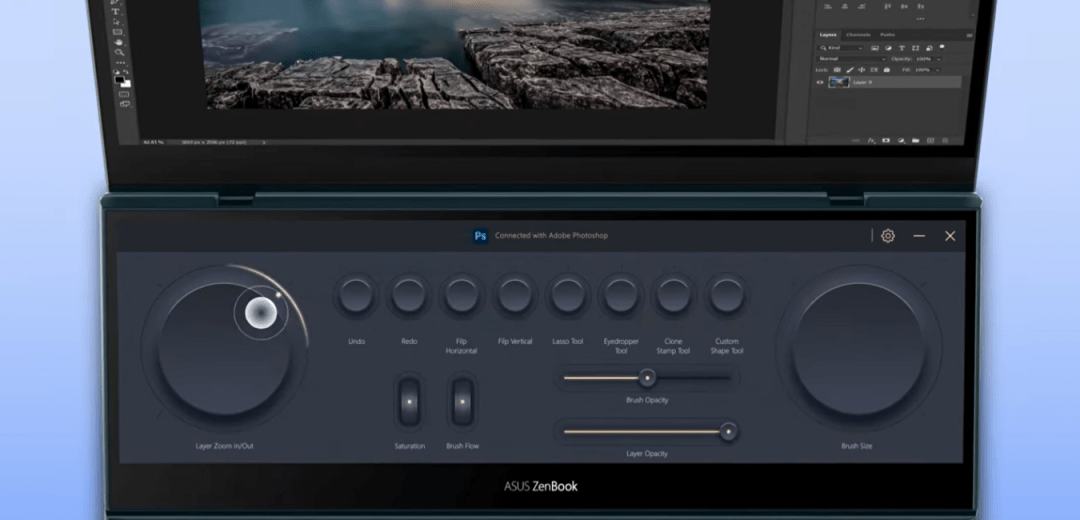The width and height of the screenshot is (1080, 520).
Task: Add a layer style with fx icon
Action: click(x=871, y=141)
